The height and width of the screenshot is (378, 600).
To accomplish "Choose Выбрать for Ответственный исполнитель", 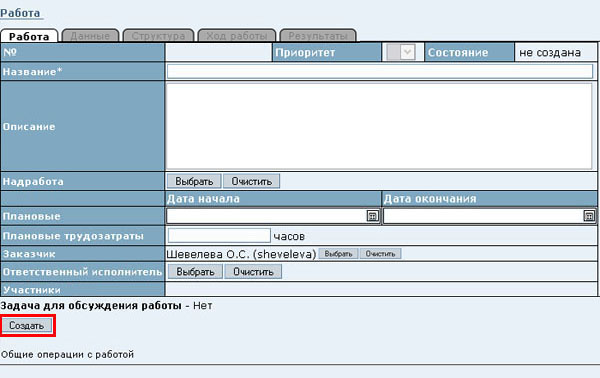I will [x=195, y=272].
